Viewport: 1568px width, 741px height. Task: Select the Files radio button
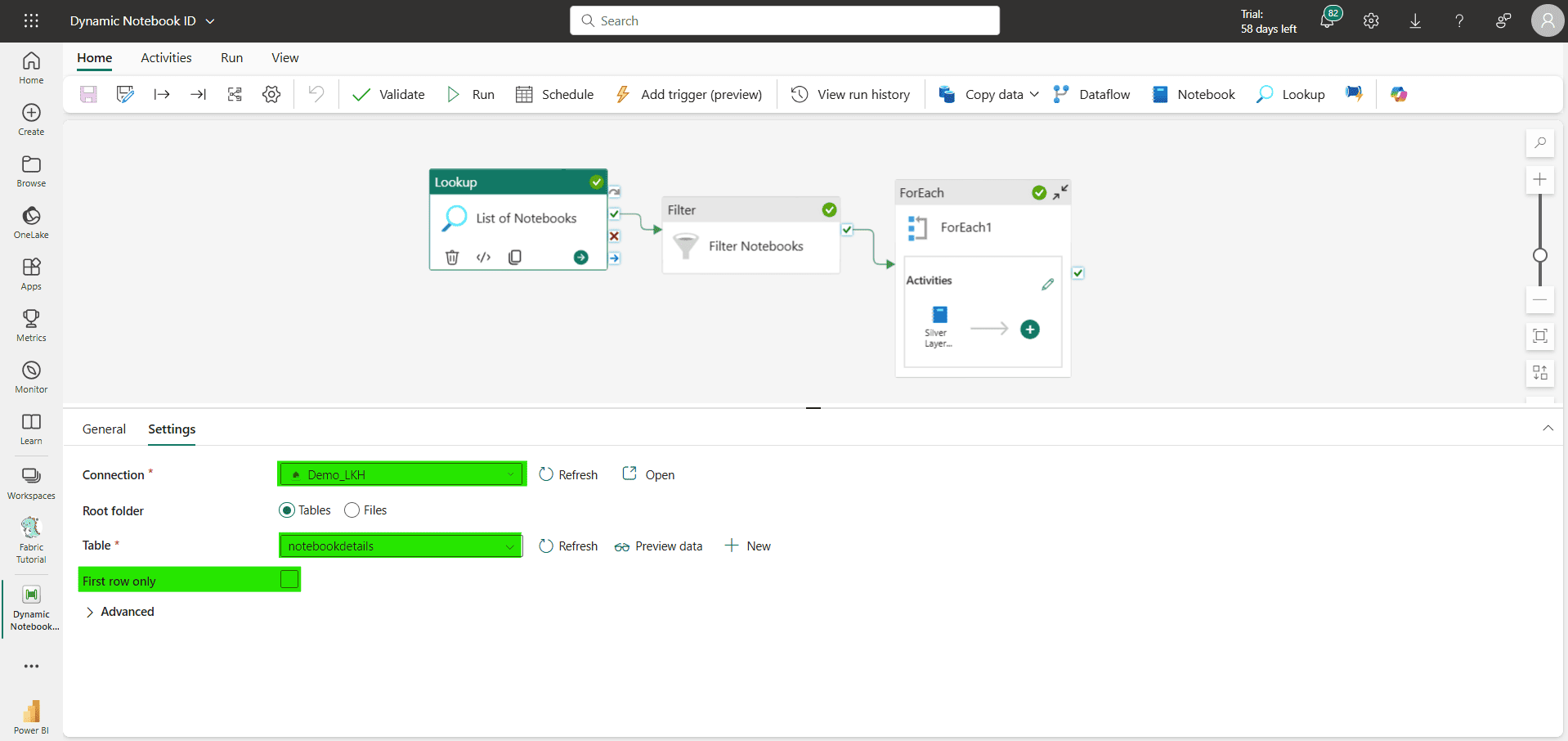tap(352, 510)
